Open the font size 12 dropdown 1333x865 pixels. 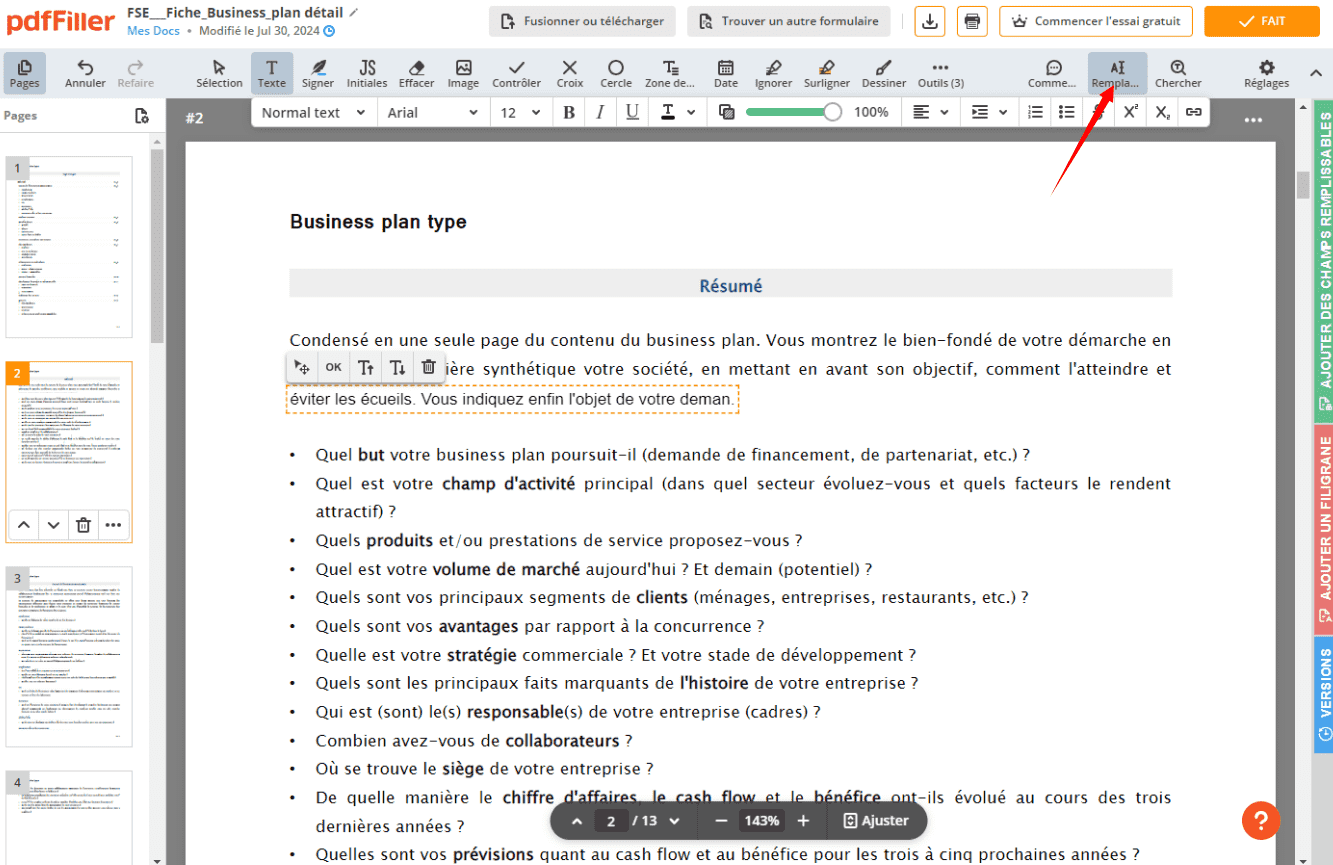coord(520,112)
